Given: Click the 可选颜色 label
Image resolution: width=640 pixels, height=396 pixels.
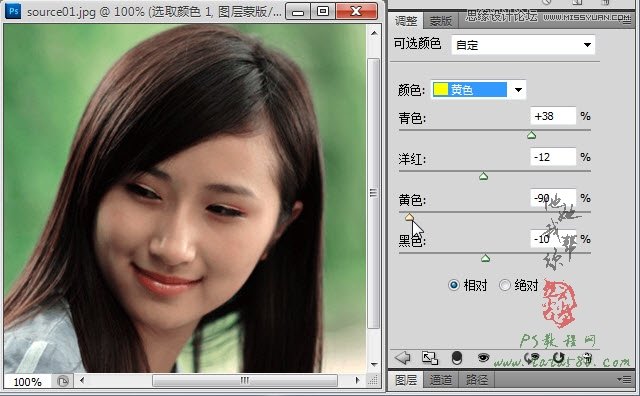Looking at the screenshot, I should pyautogui.click(x=417, y=43).
